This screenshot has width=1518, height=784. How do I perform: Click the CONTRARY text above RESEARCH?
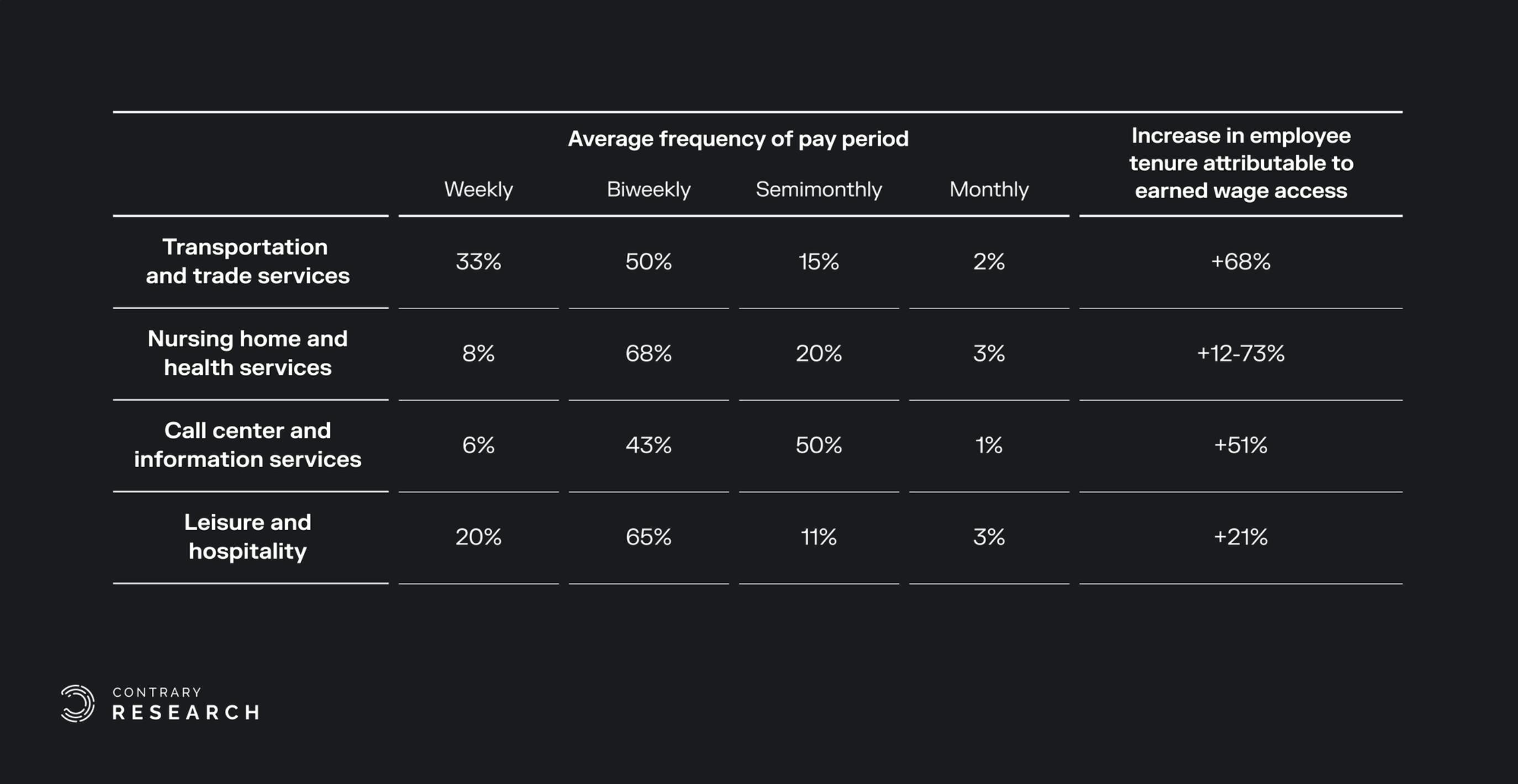click(157, 692)
